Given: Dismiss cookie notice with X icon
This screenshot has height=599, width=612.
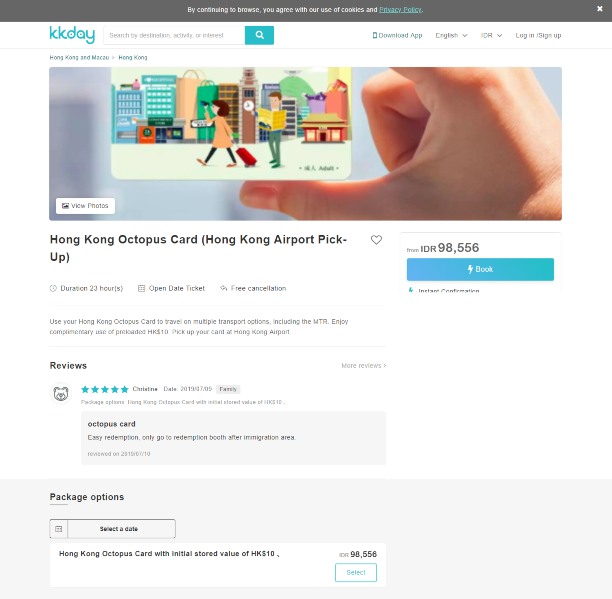Looking at the screenshot, I should click(x=600, y=9).
